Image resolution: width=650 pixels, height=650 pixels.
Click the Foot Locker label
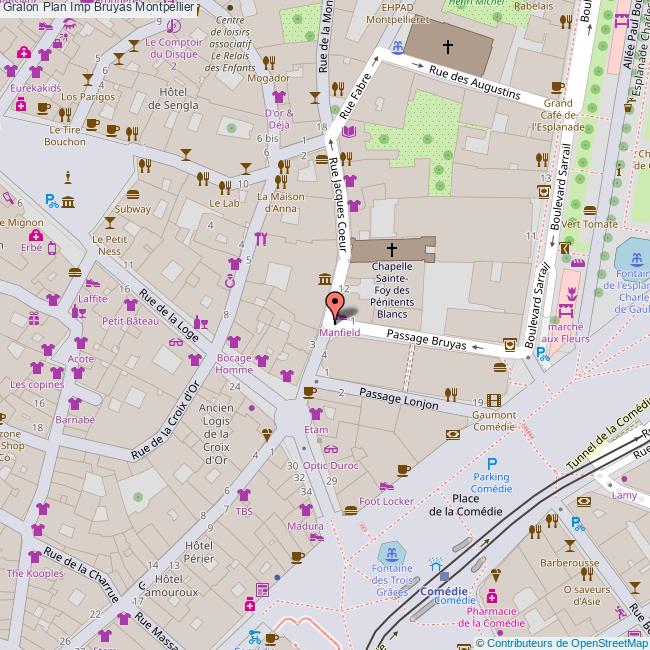[x=386, y=501]
